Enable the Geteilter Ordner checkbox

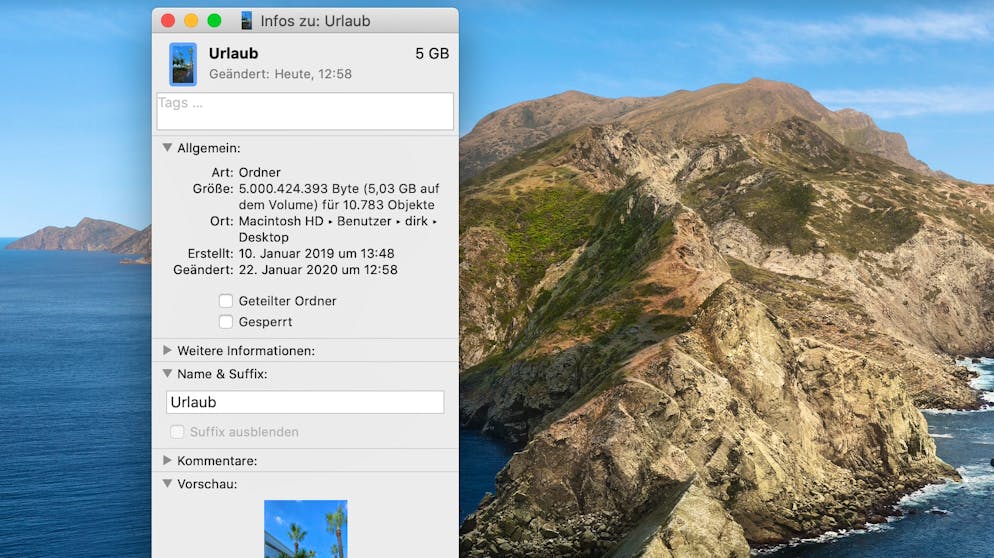point(226,301)
